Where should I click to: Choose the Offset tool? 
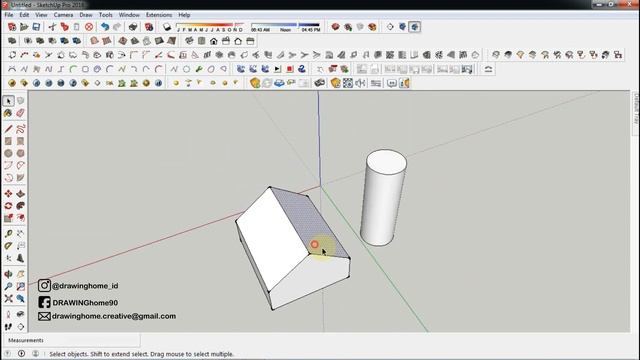tap(20, 218)
